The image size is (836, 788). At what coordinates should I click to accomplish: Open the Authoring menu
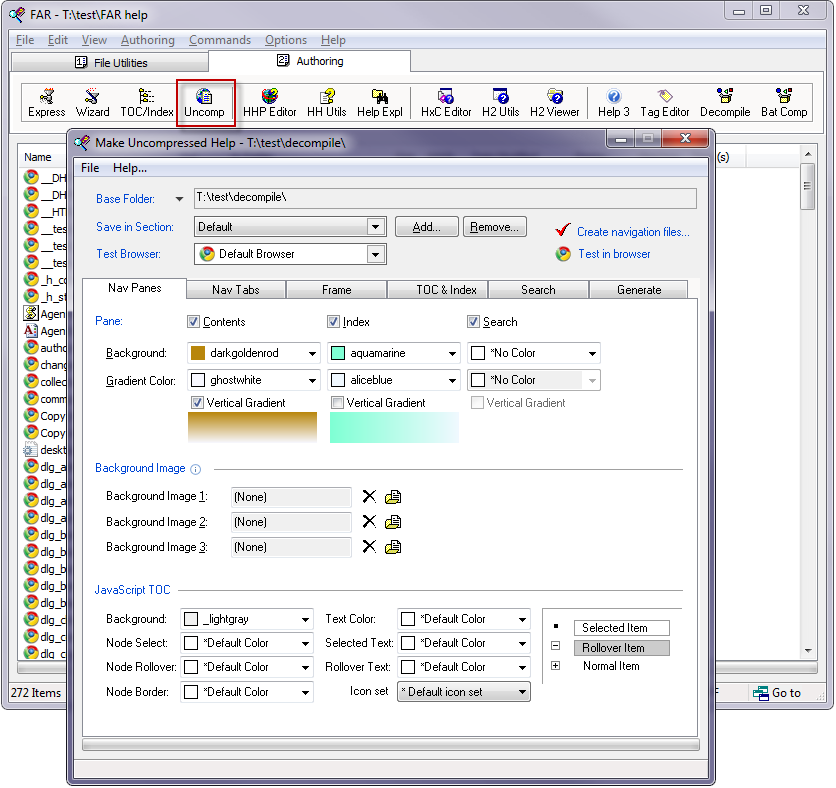coord(147,40)
